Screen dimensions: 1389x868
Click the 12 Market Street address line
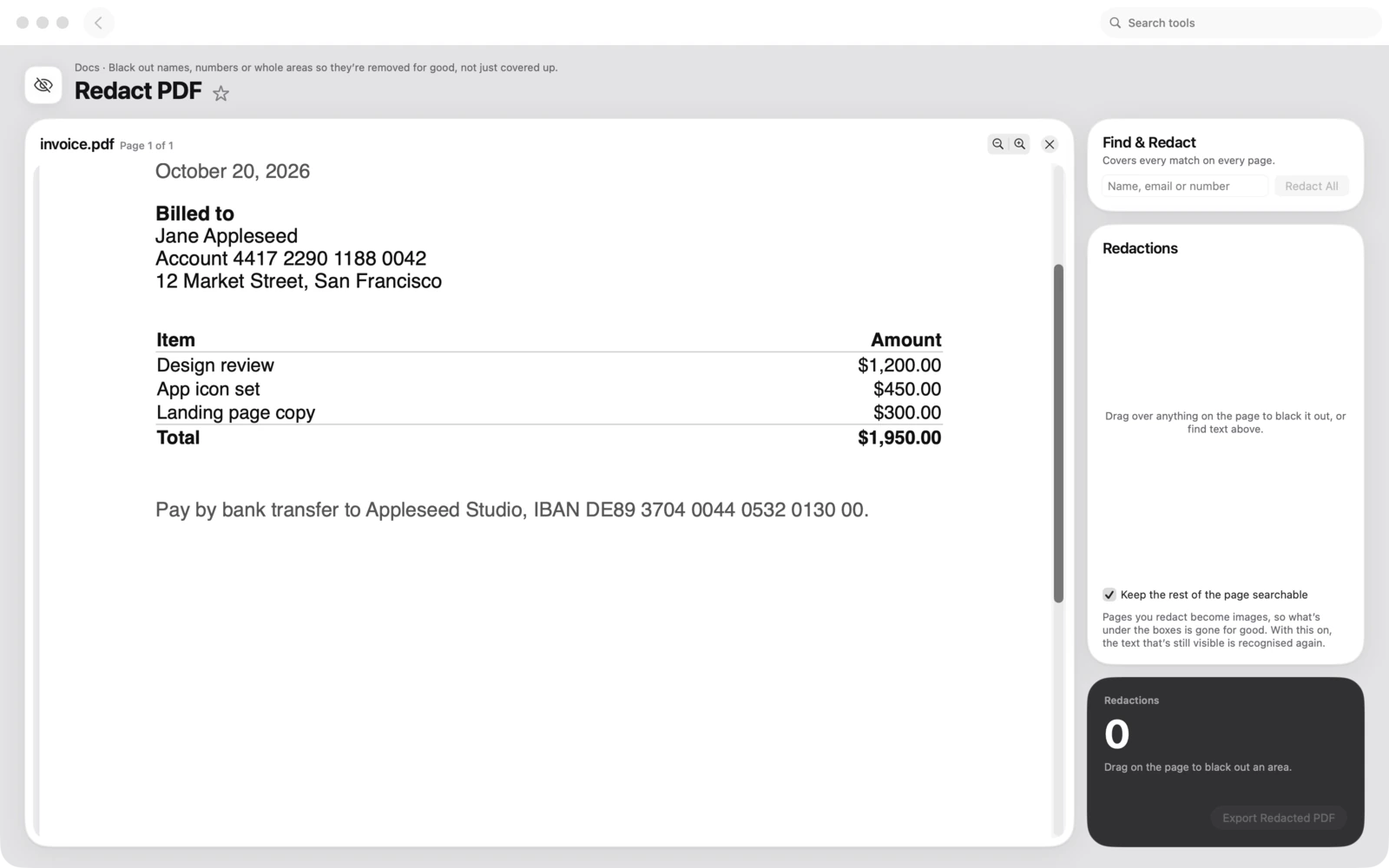(299, 281)
